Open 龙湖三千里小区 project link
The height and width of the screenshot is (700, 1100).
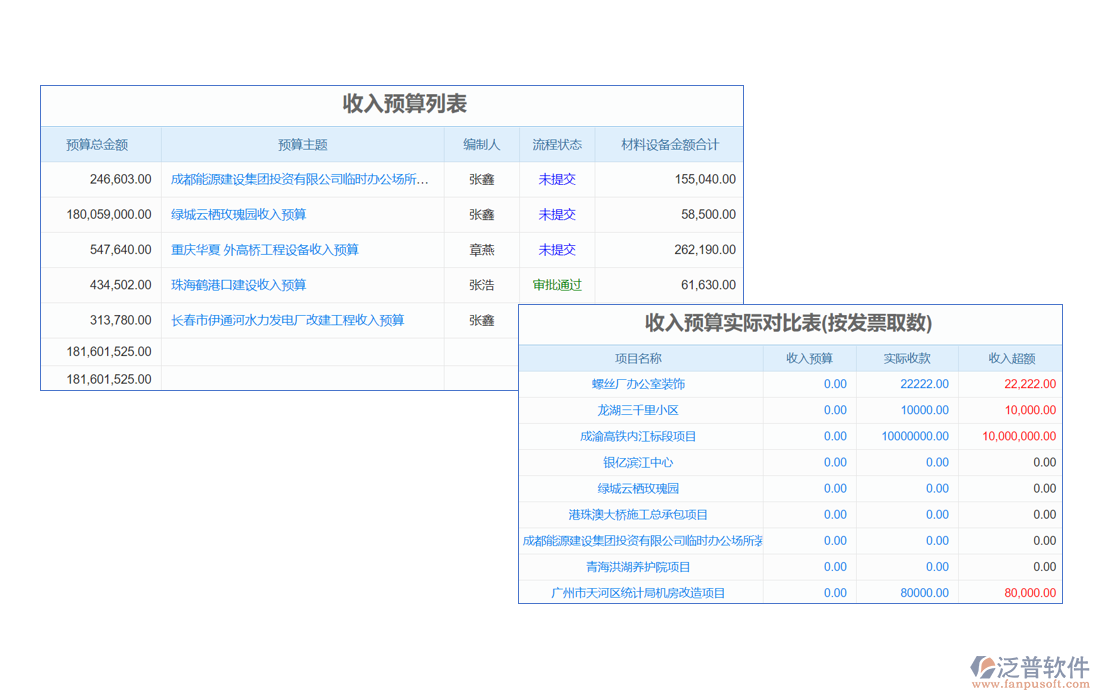(x=638, y=410)
